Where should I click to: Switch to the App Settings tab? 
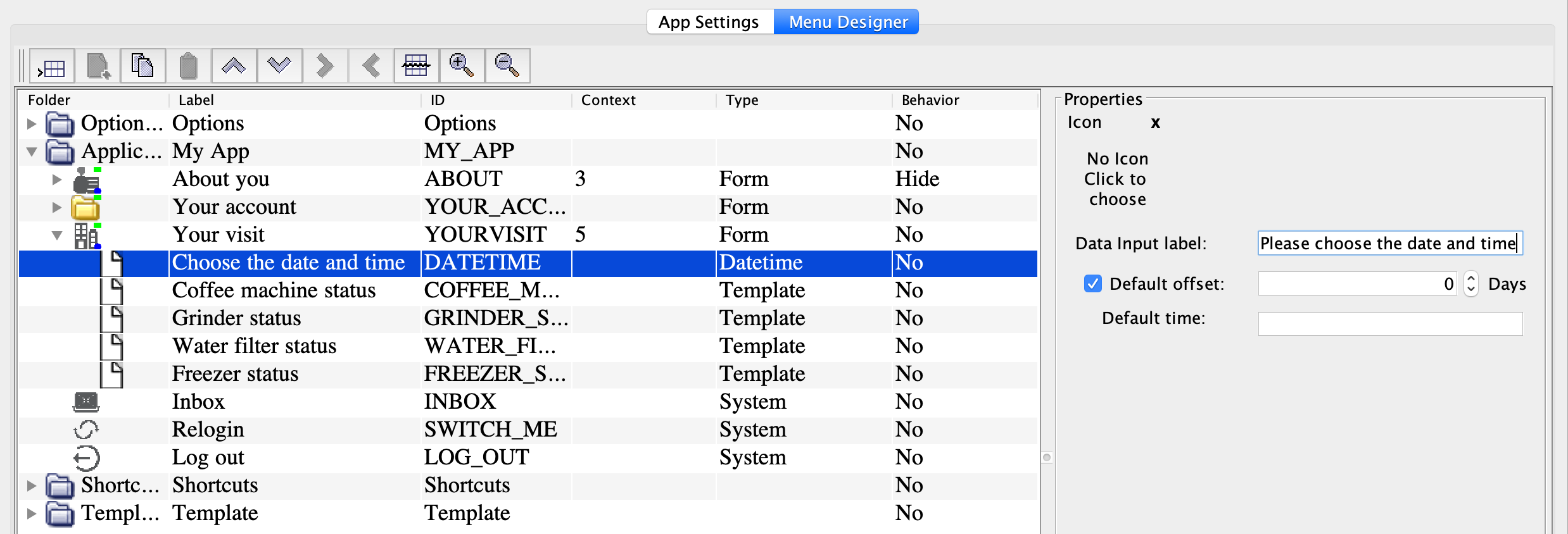click(x=709, y=22)
